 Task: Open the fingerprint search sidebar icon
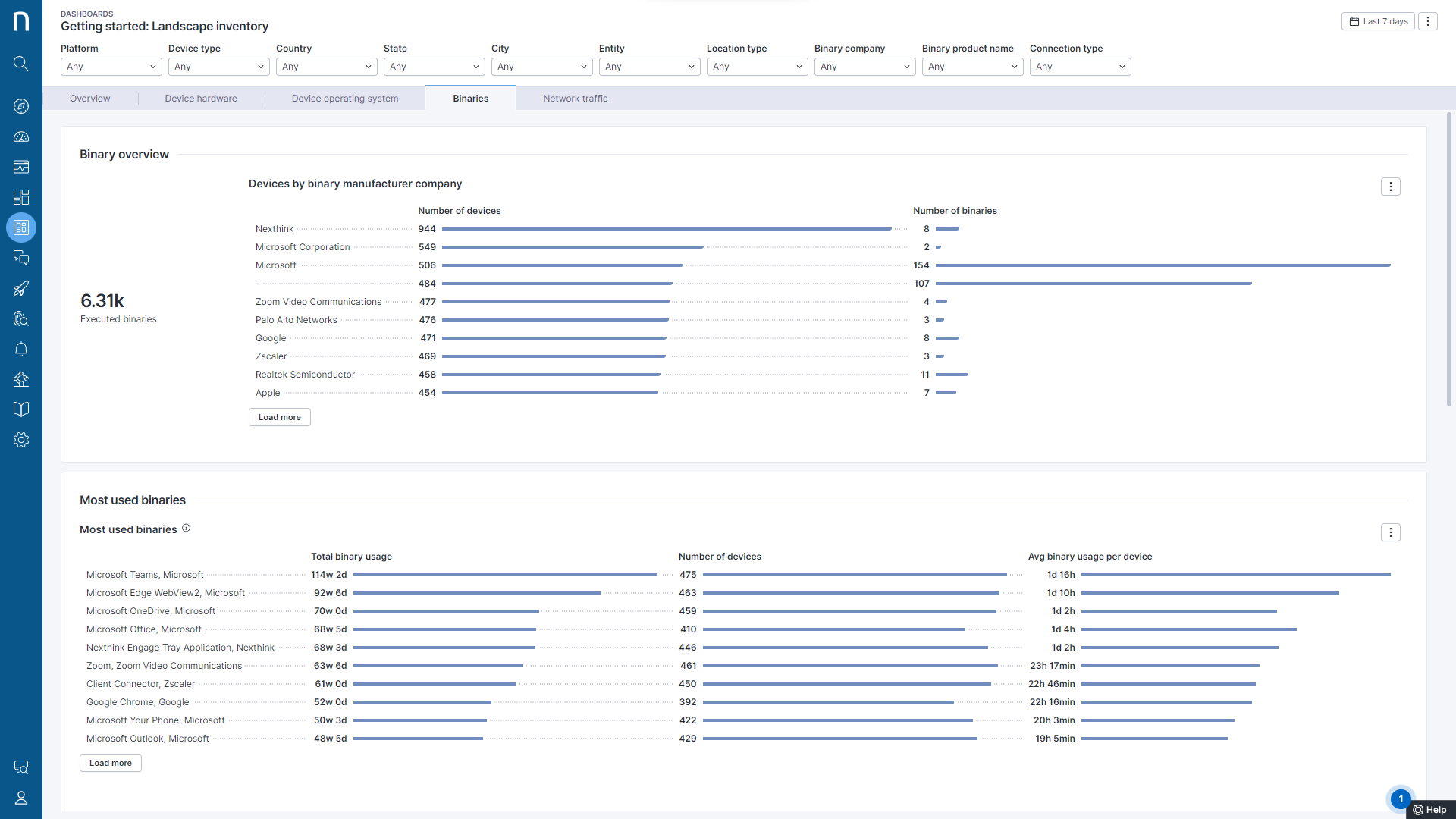pos(21,318)
